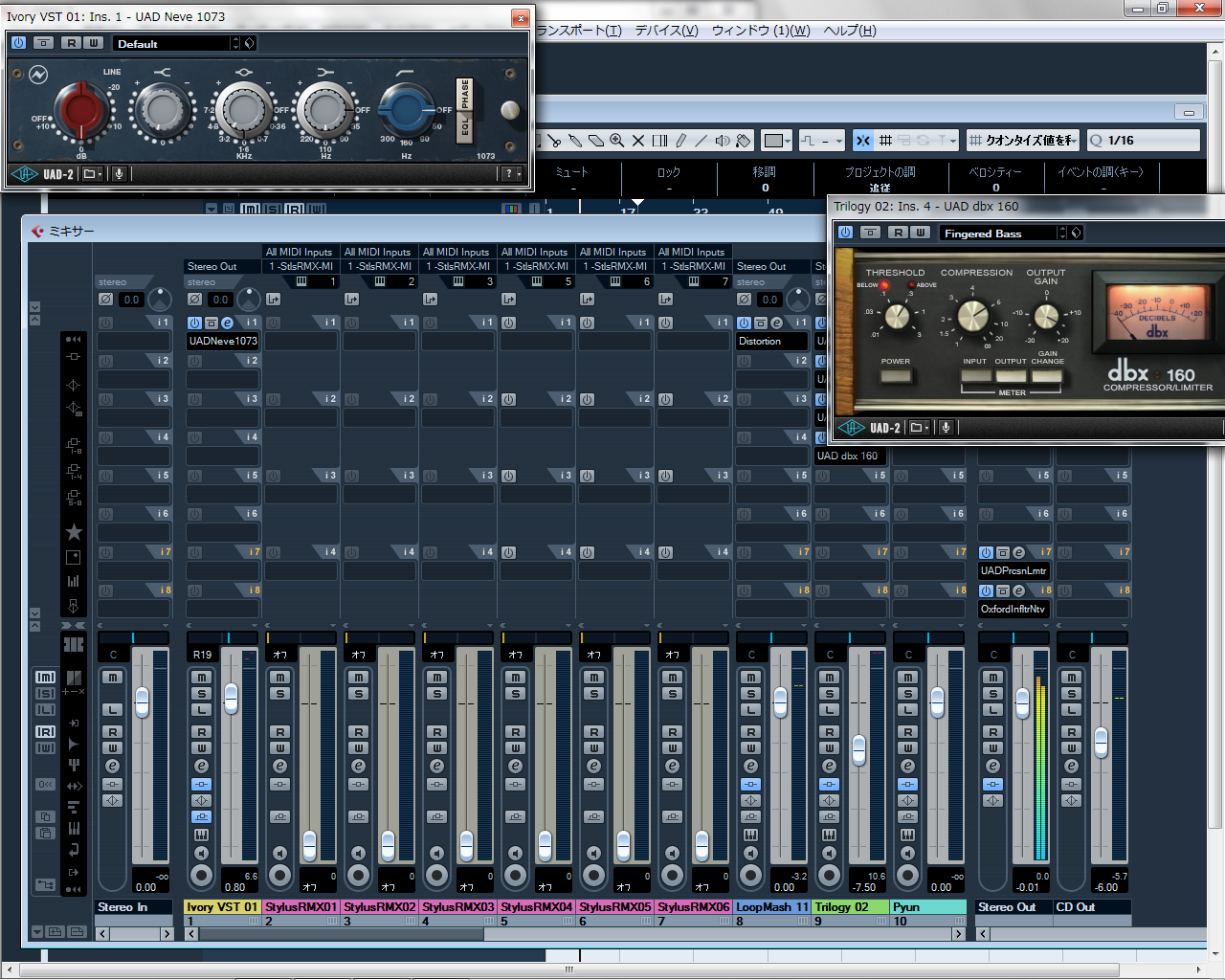Click the mixer icon in the mixer title bar
1225x980 pixels.
point(37,231)
